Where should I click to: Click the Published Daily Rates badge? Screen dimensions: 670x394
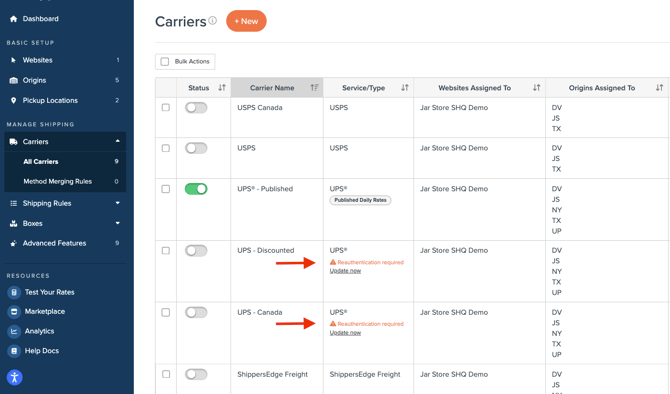(360, 200)
